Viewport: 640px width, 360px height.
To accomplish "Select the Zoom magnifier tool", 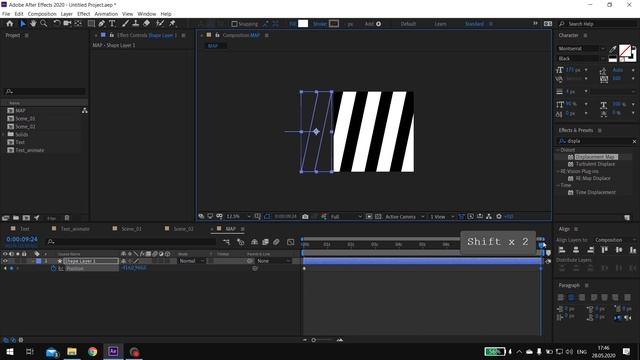I will [x=44, y=24].
